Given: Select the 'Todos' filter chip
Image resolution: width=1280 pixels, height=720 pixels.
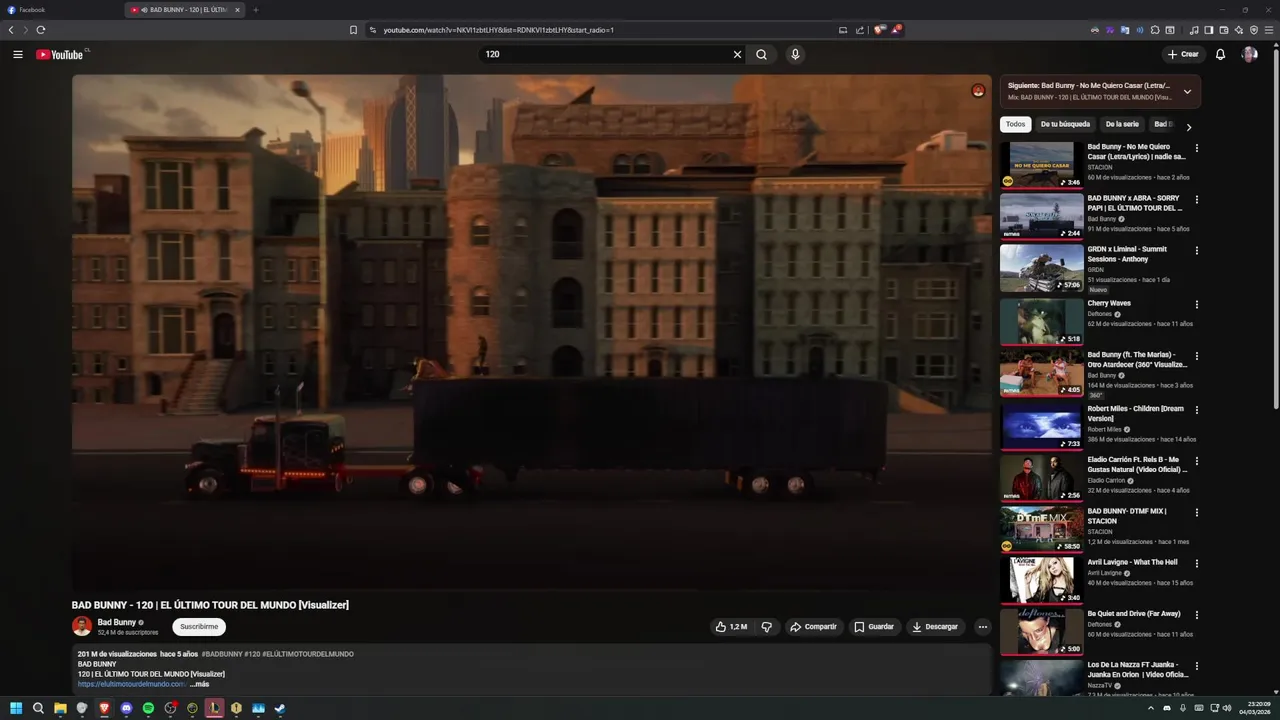Looking at the screenshot, I should coord(1015,124).
